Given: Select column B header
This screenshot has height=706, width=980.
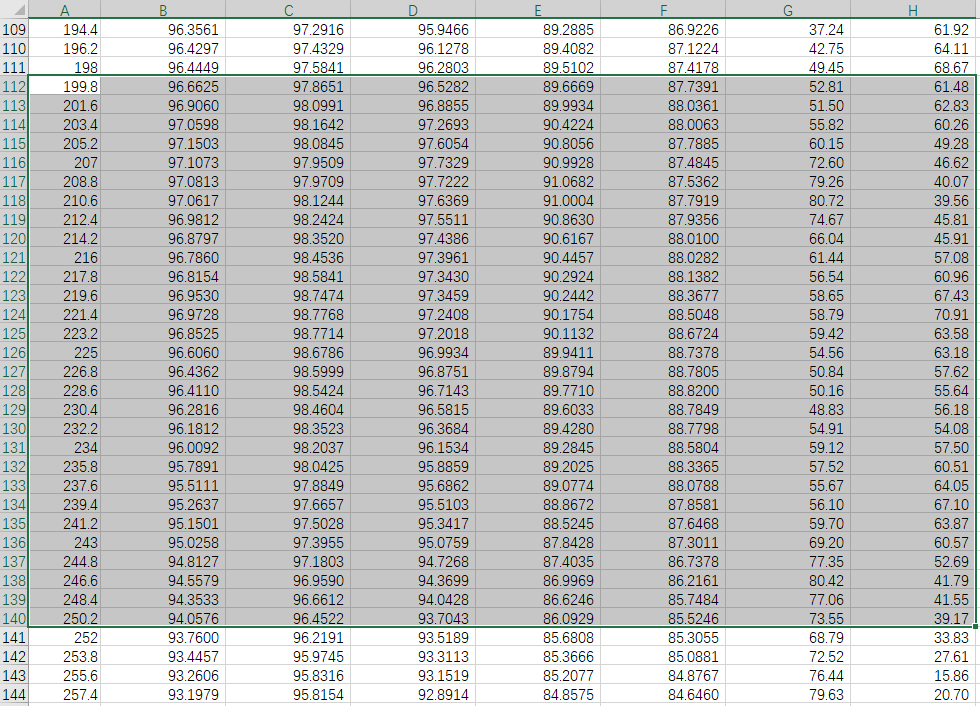Looking at the screenshot, I should coord(162,9).
